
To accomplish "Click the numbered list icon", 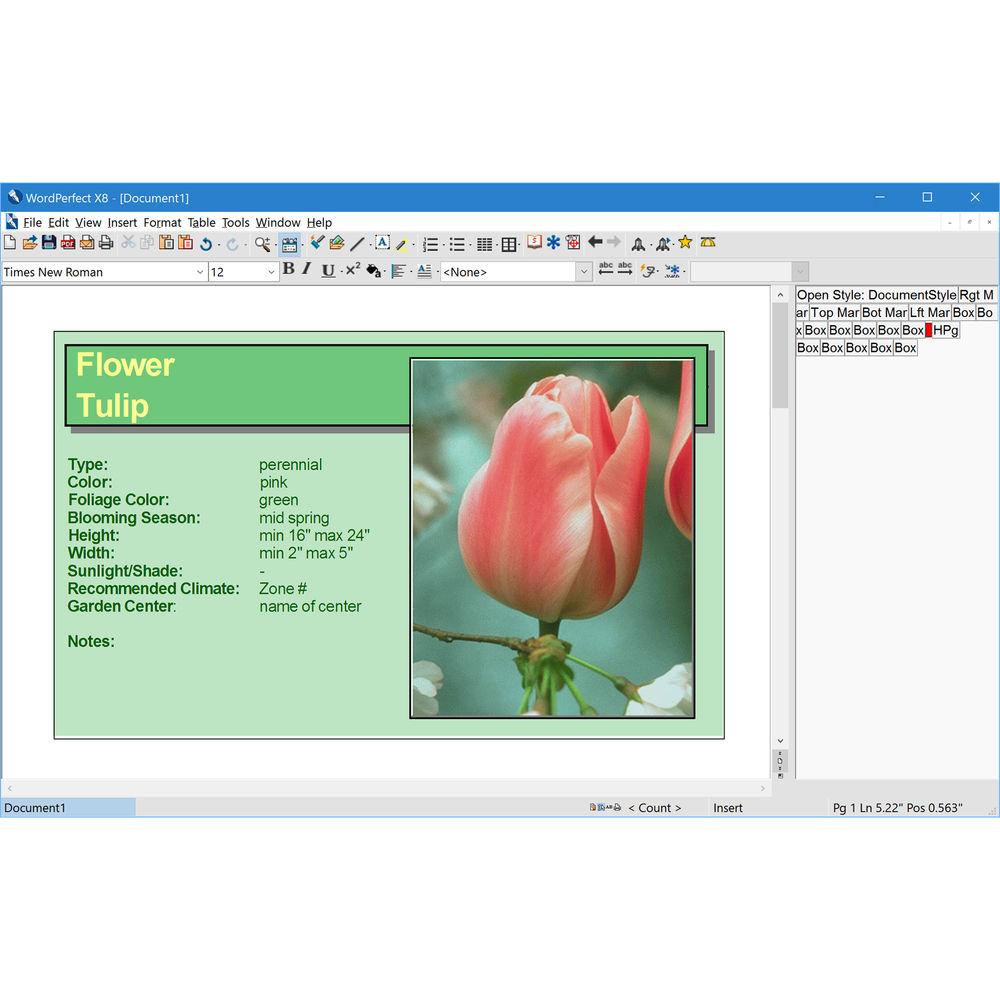I will (431, 244).
